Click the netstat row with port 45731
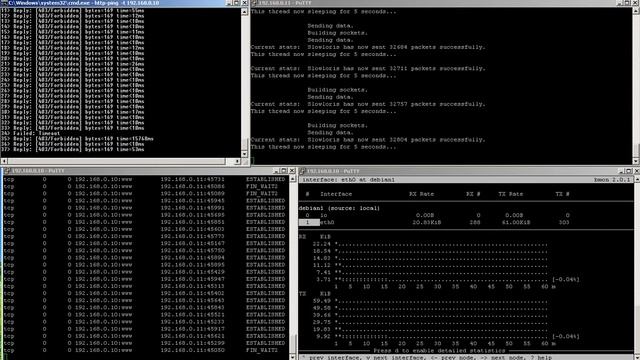640x360 pixels. click(x=144, y=179)
